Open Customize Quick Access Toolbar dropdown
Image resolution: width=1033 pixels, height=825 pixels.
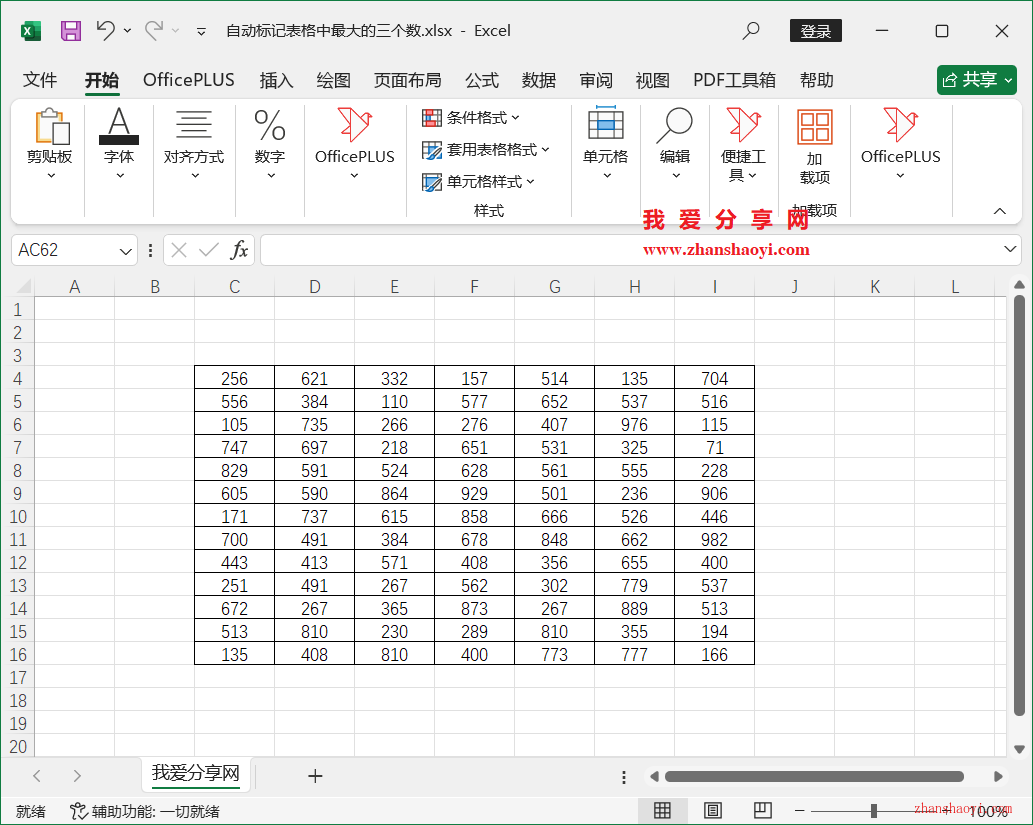click(202, 31)
